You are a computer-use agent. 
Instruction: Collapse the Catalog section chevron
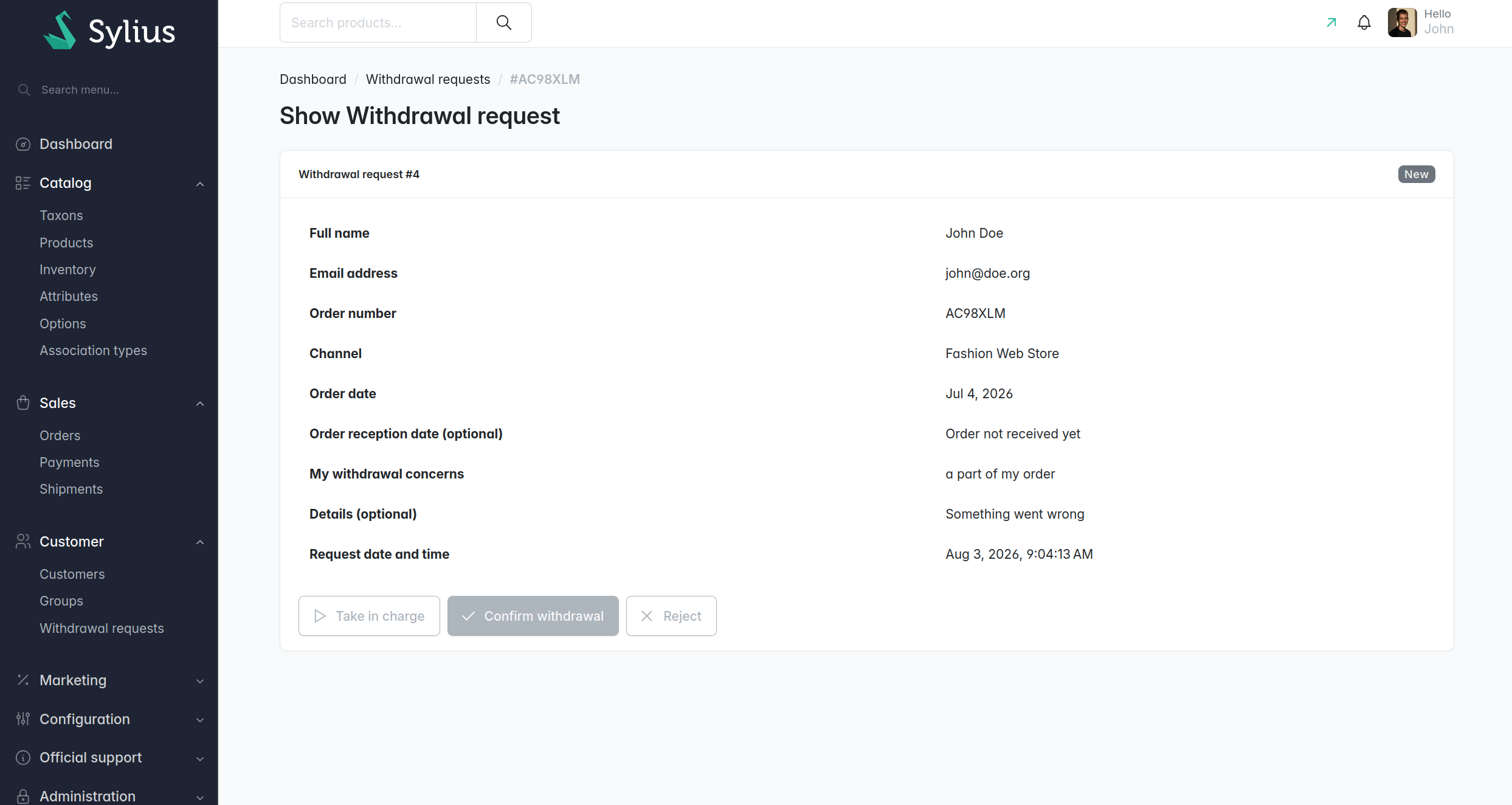(x=200, y=184)
